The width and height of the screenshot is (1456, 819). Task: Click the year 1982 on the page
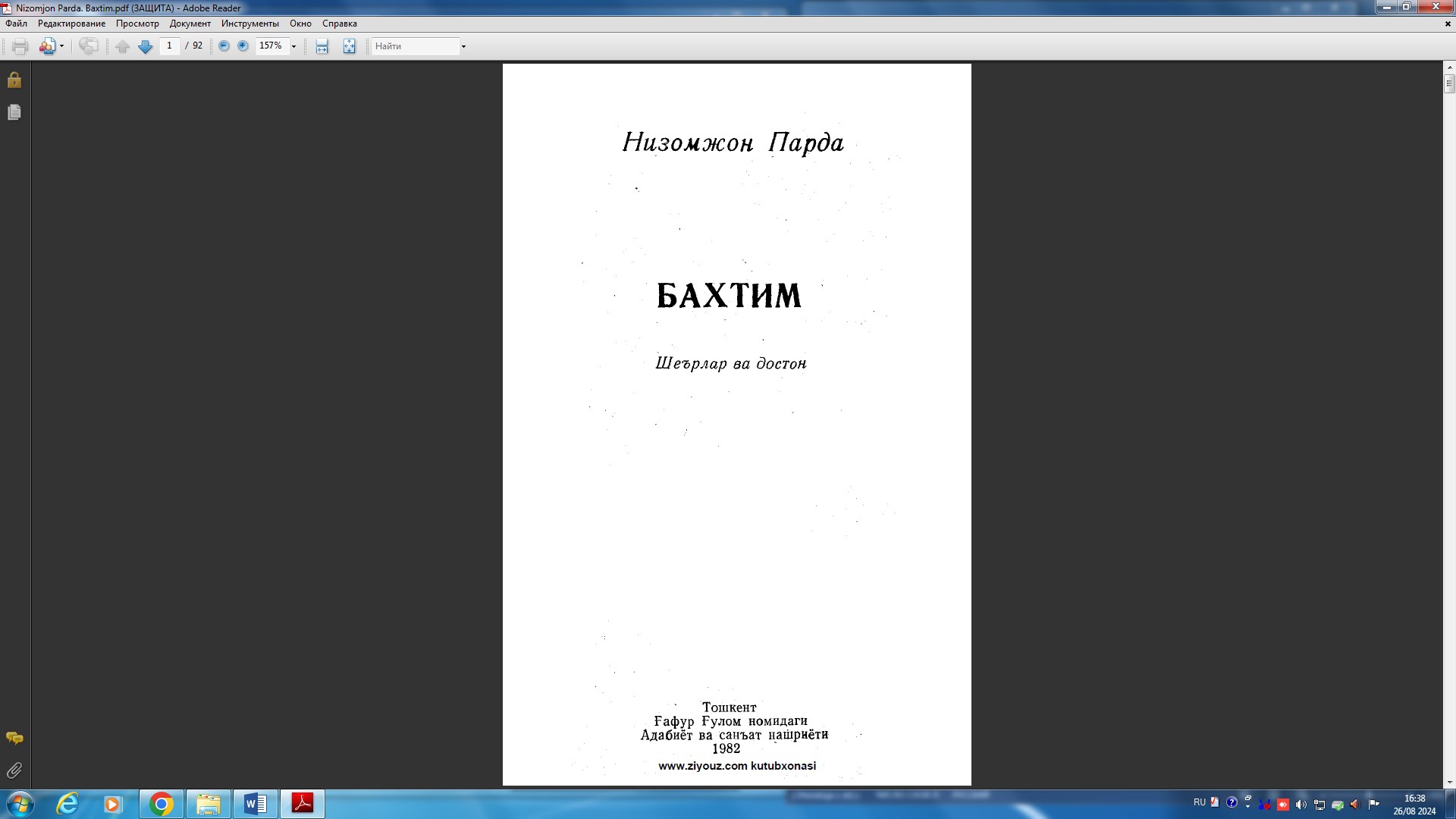726,749
